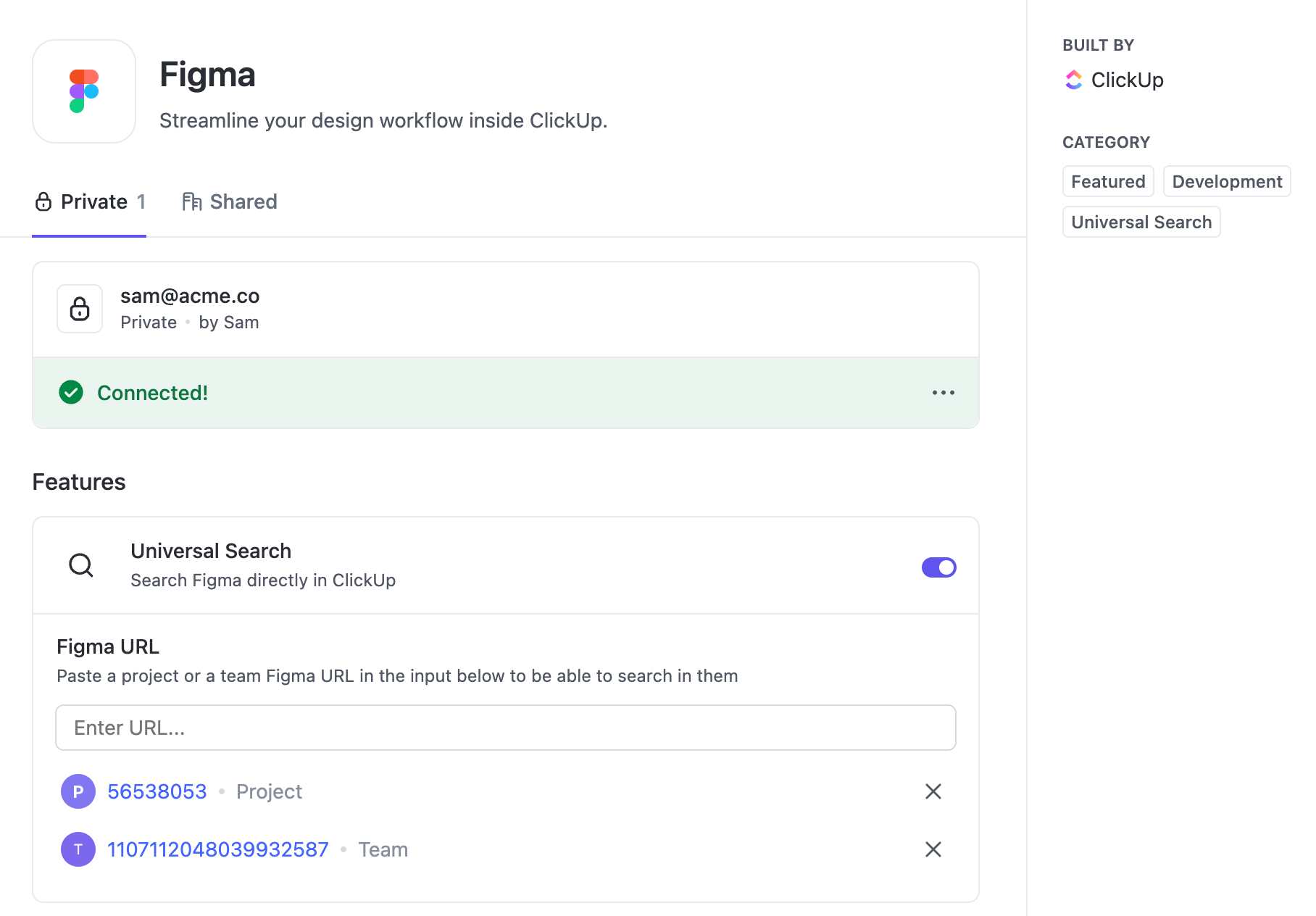Click the sam@acme.co account name
1316x916 pixels.
(x=190, y=296)
